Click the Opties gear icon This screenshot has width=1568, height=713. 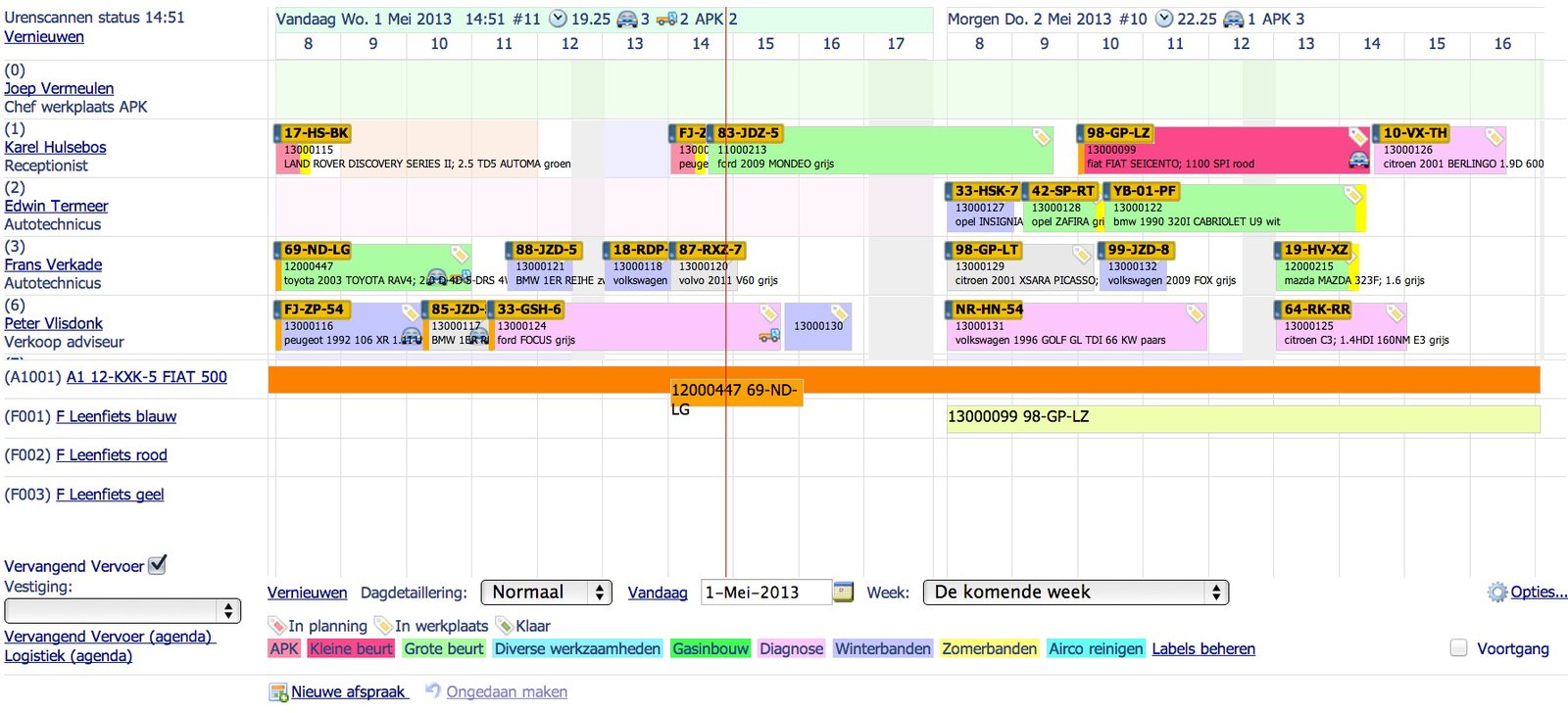(1496, 593)
